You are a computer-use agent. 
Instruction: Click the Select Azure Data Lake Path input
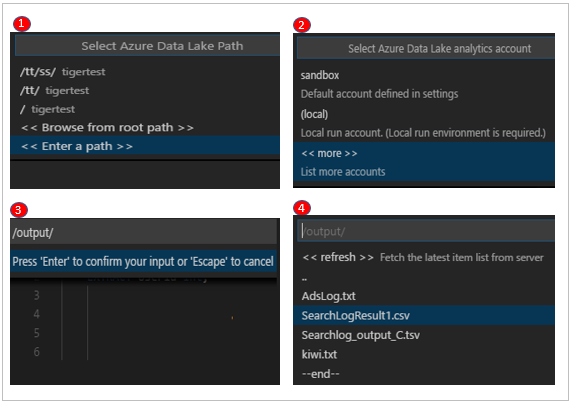(147, 46)
